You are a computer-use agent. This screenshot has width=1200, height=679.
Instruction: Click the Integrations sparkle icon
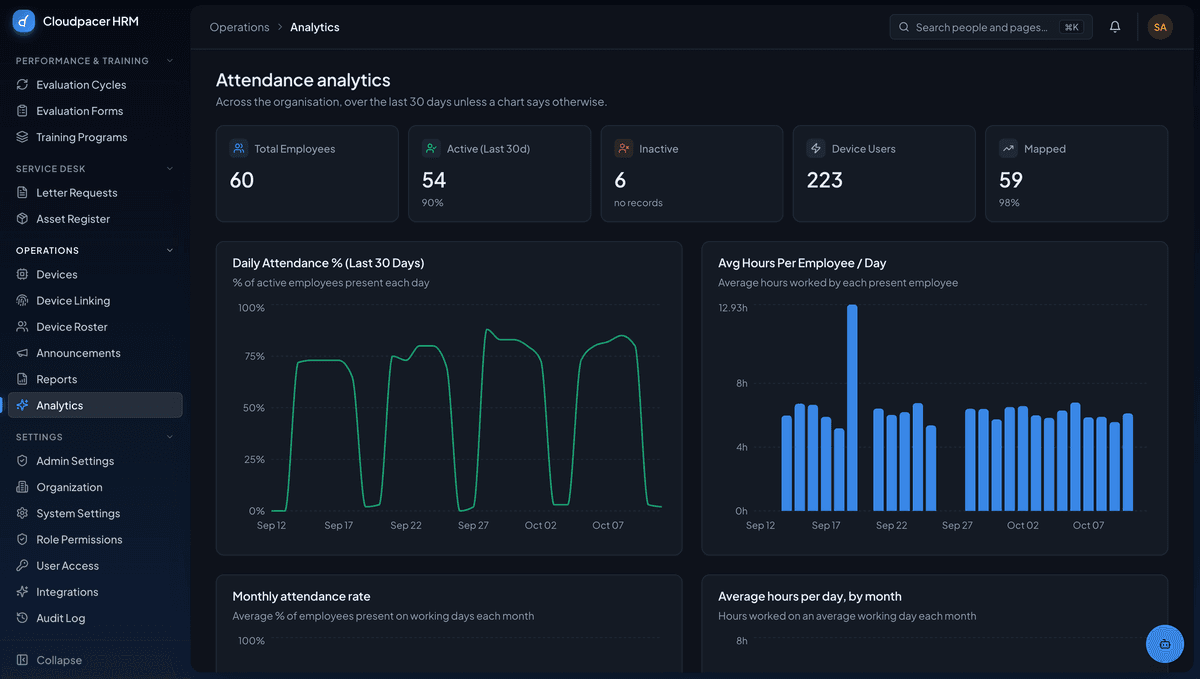click(23, 592)
